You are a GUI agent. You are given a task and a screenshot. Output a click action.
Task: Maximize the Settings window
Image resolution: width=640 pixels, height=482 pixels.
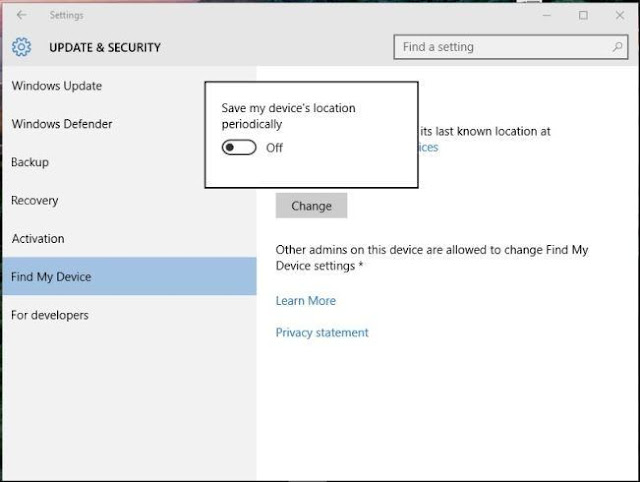coord(583,16)
